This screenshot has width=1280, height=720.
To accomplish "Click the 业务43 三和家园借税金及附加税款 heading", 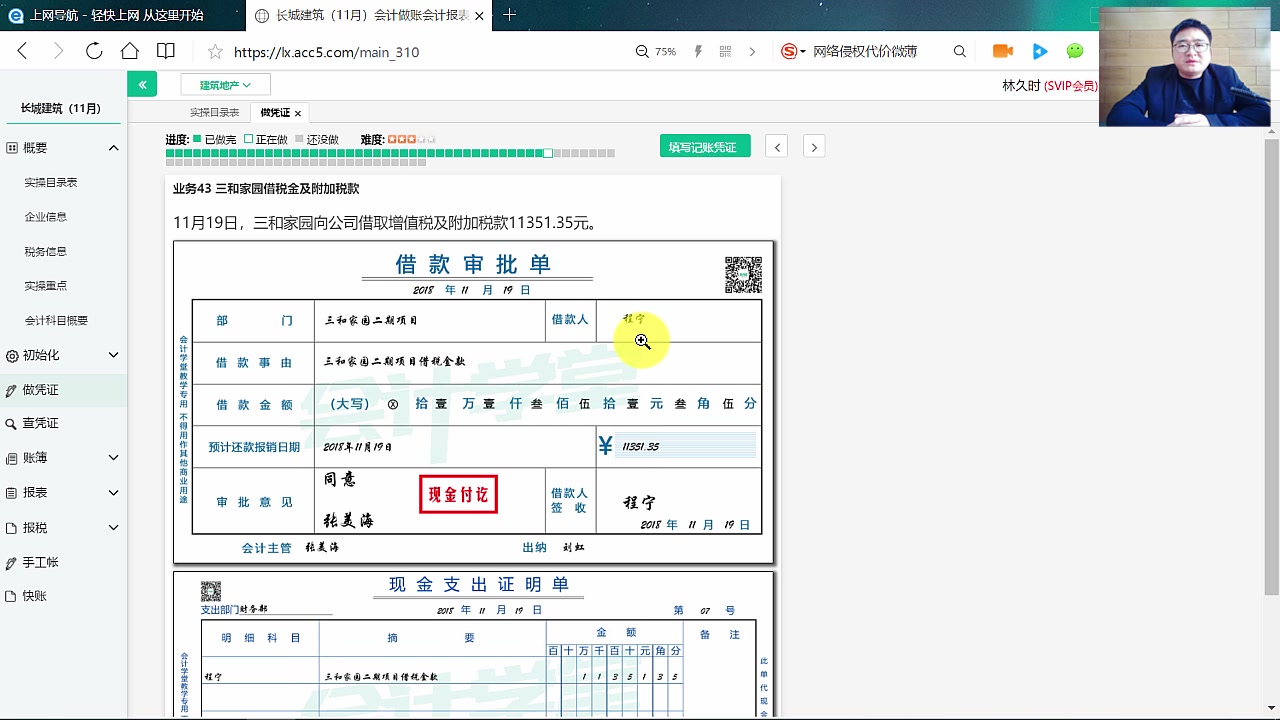I will 266,188.
